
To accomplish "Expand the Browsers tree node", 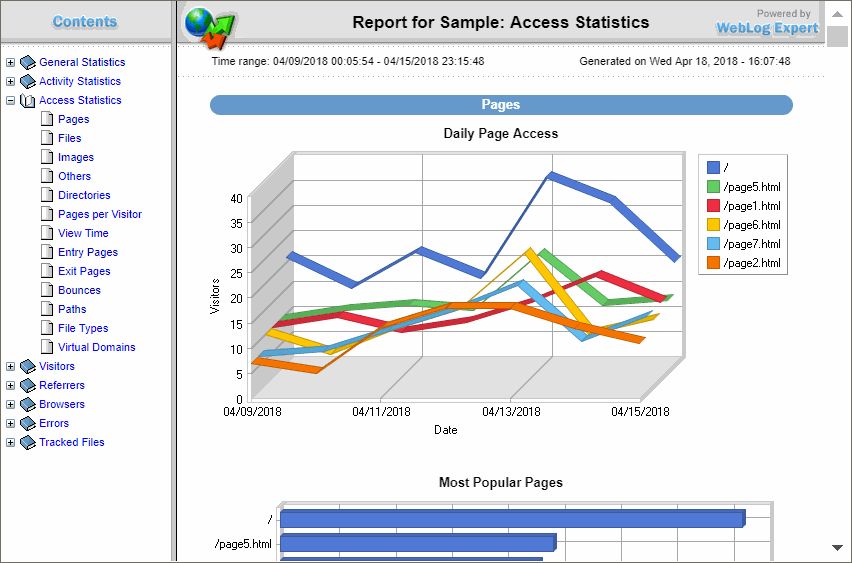I will 10,405.
